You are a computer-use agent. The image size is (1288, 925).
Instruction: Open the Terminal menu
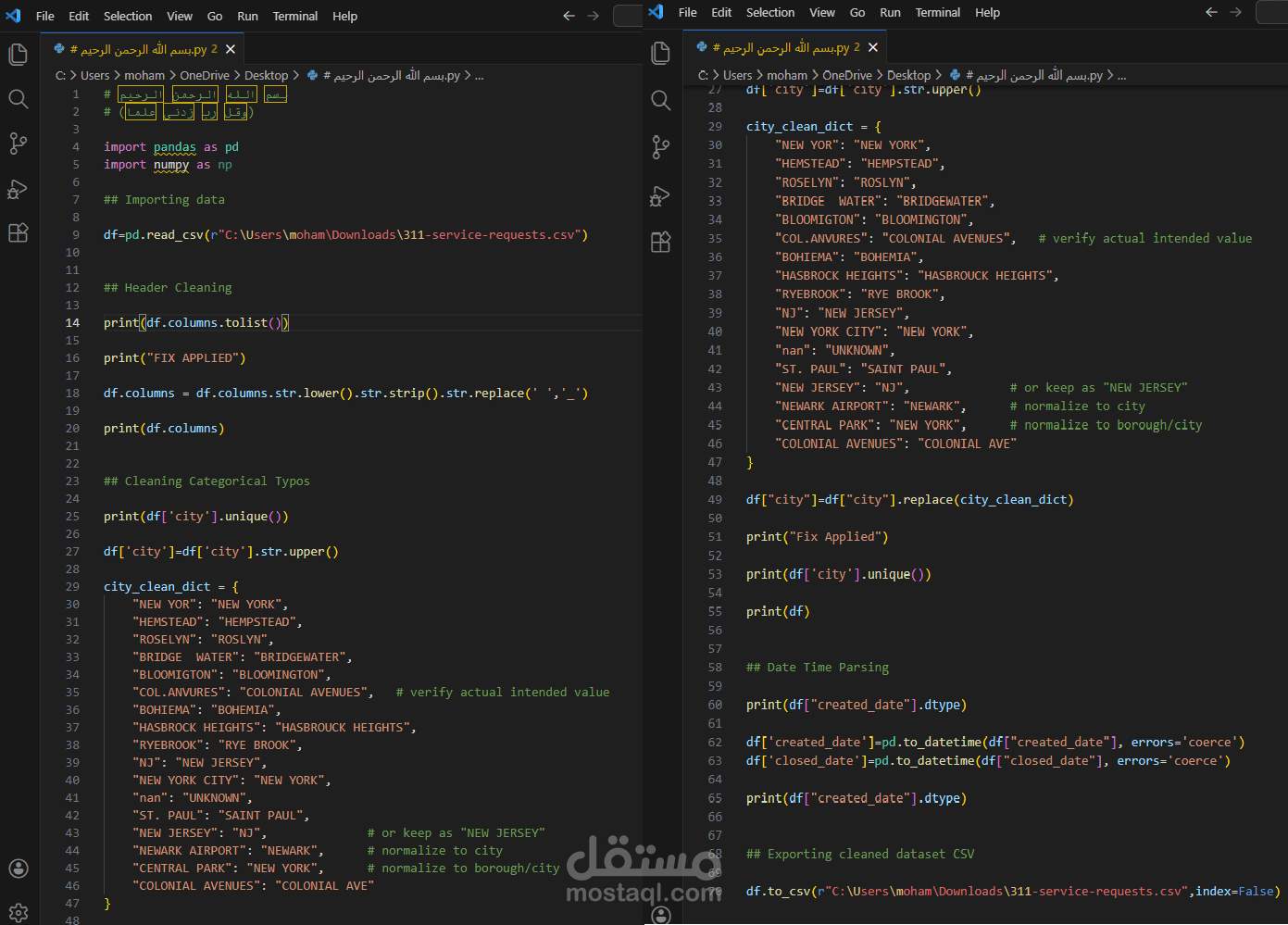point(294,16)
